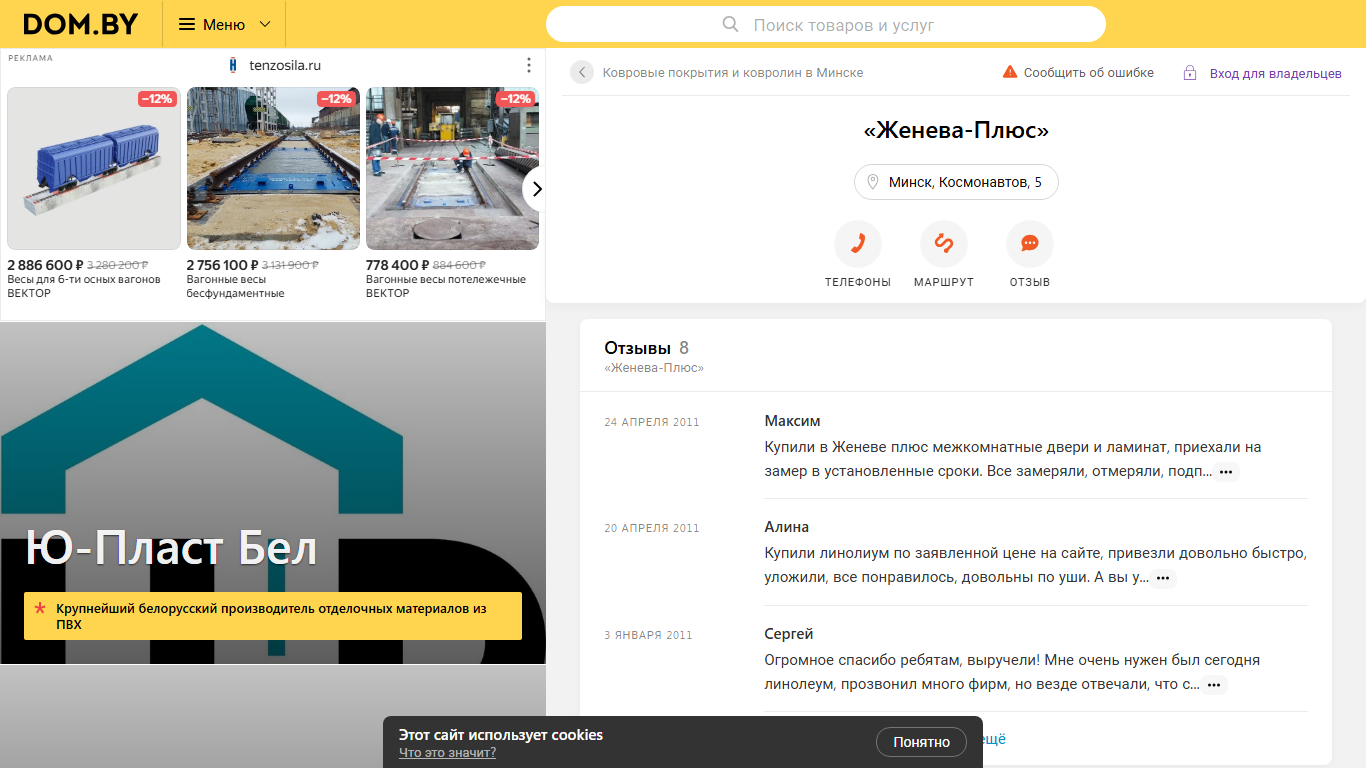
Task: Expand Максим's review with ellipsis
Action: coord(1226,472)
